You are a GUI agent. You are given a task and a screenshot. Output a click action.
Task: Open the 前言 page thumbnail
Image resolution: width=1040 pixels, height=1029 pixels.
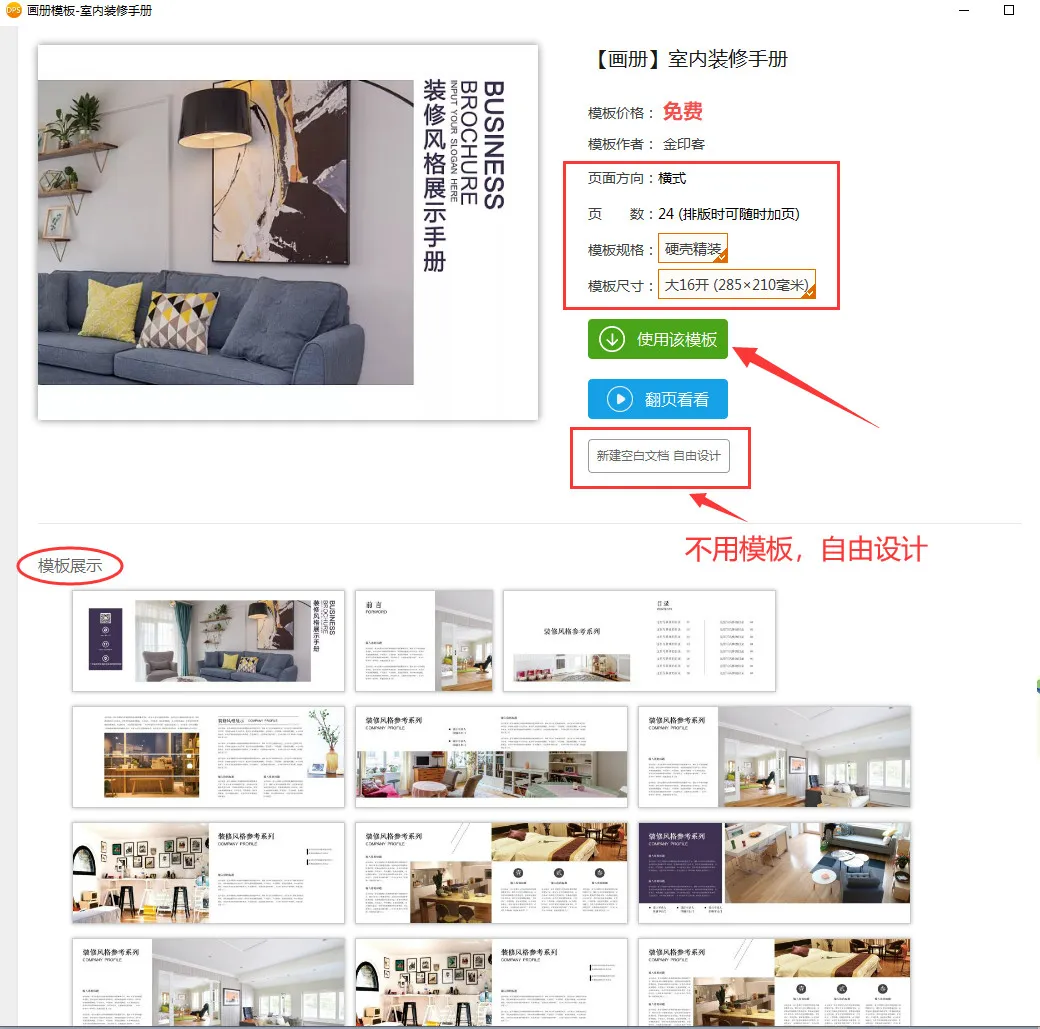pos(424,641)
